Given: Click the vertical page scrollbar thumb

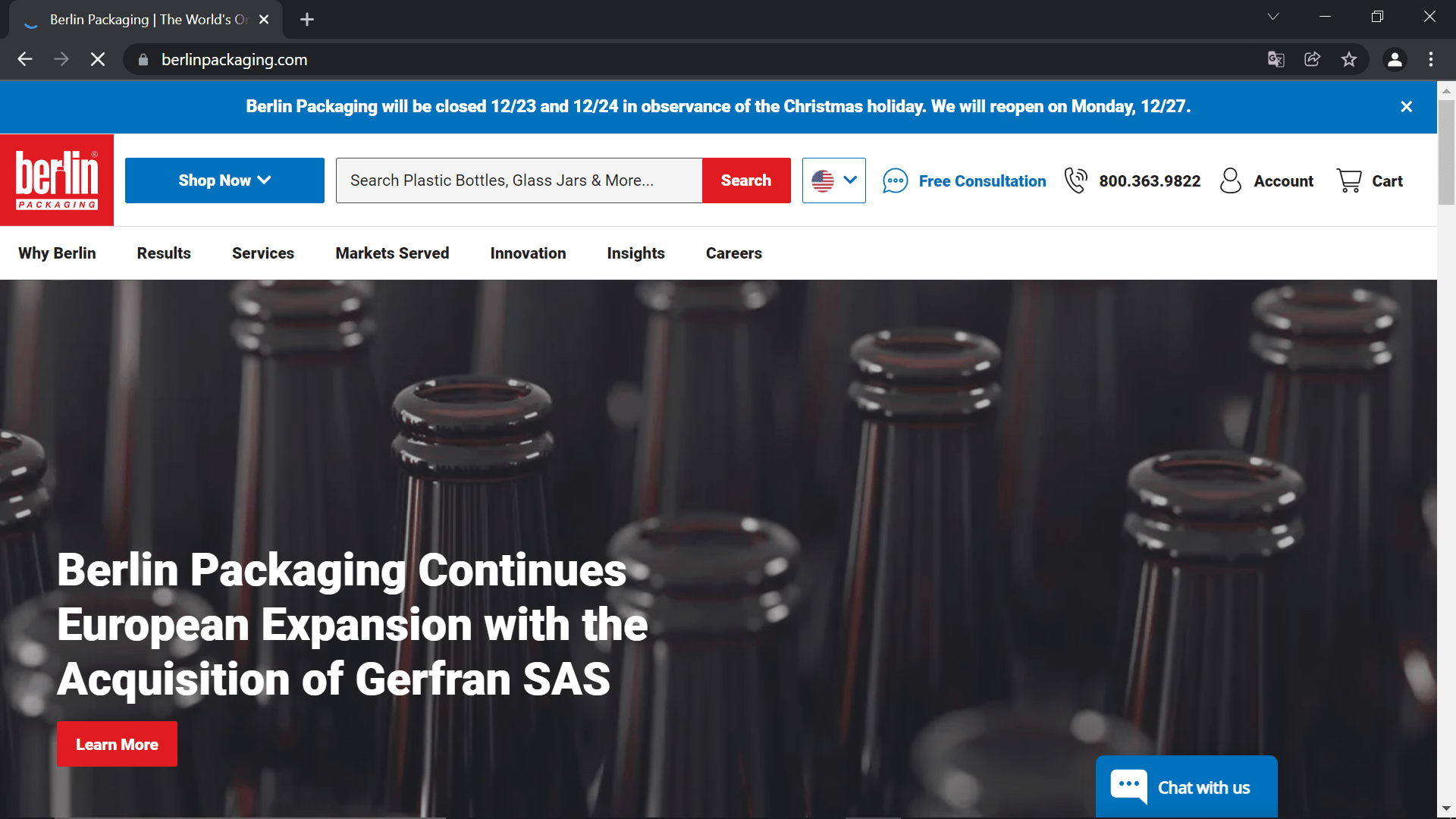Looking at the screenshot, I should click(1446, 152).
